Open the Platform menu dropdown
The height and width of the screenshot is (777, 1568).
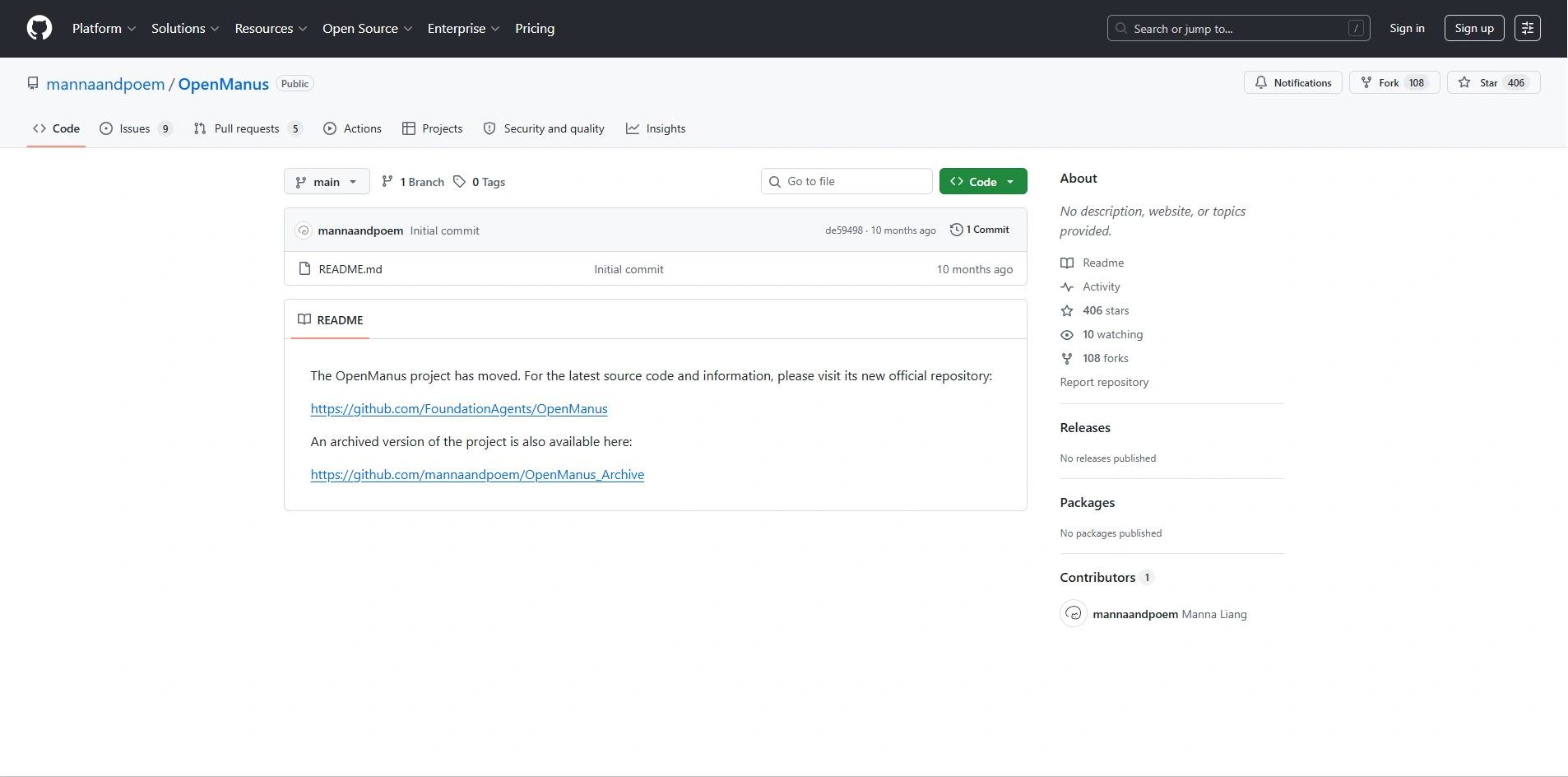104,28
